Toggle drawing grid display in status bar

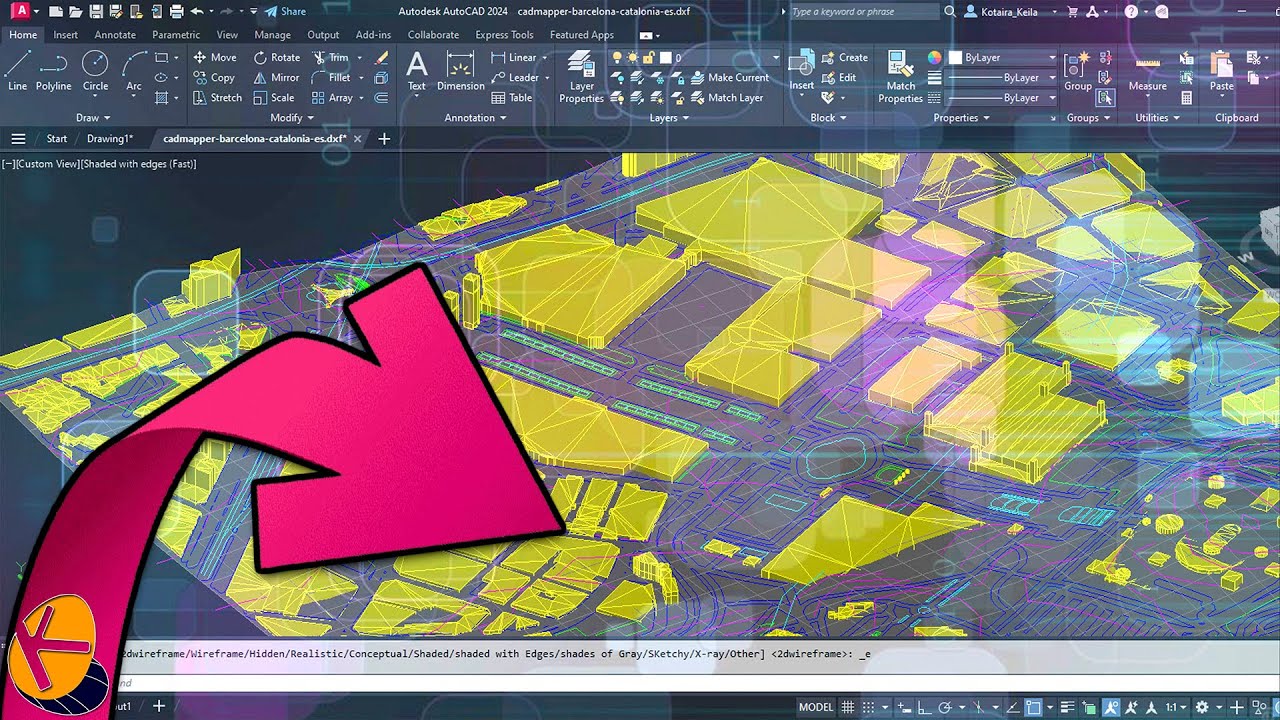tap(848, 707)
